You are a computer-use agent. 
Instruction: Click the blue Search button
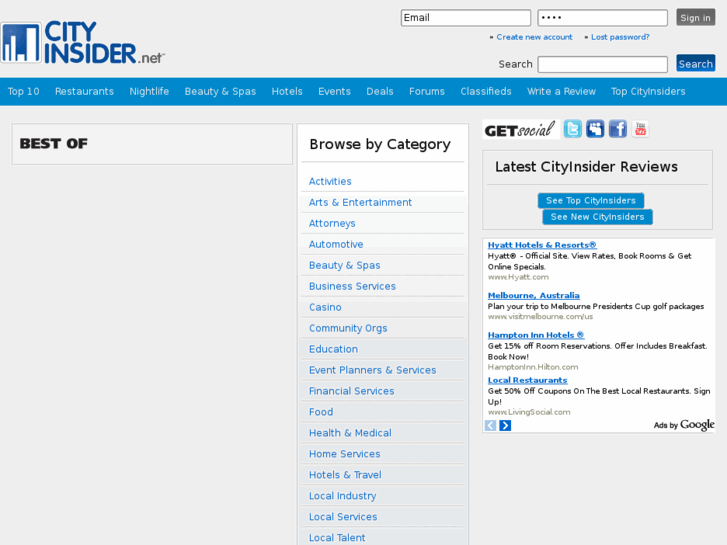pyautogui.click(x=695, y=64)
